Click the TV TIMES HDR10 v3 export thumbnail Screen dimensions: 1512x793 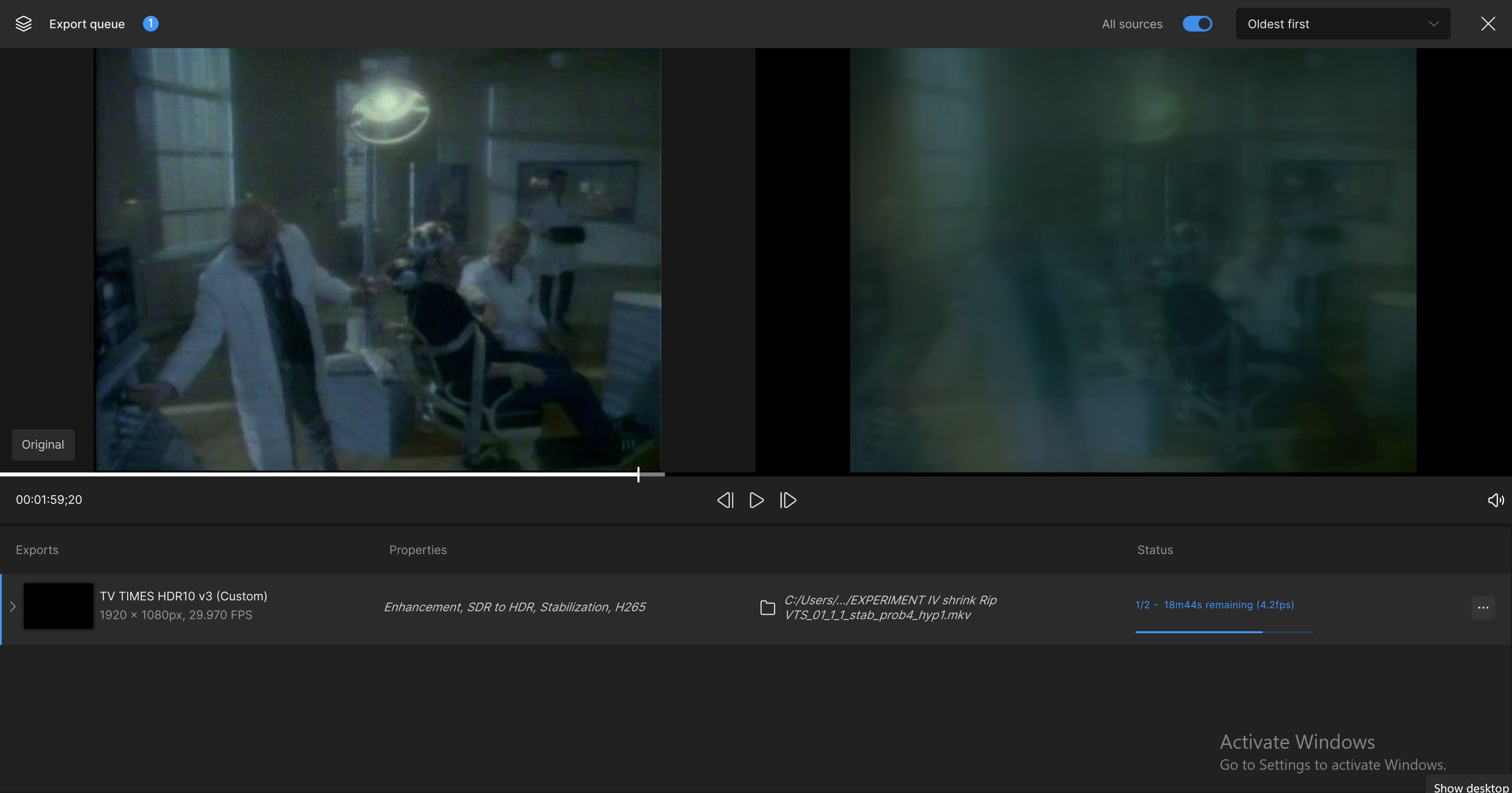[x=58, y=606]
